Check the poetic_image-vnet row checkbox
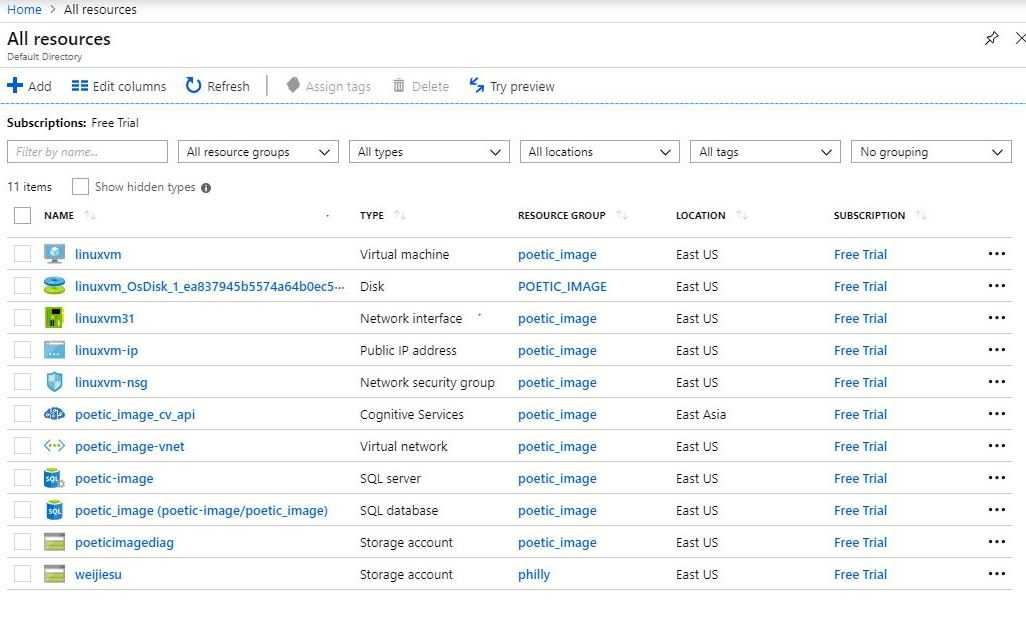 point(22,446)
